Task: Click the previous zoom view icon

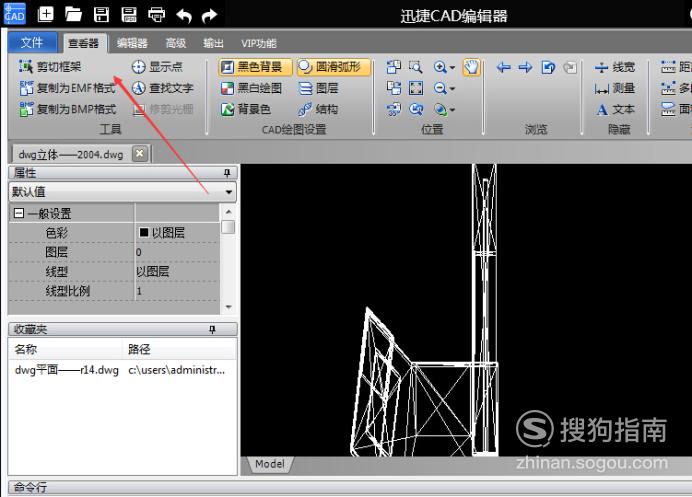Action: 416,109
